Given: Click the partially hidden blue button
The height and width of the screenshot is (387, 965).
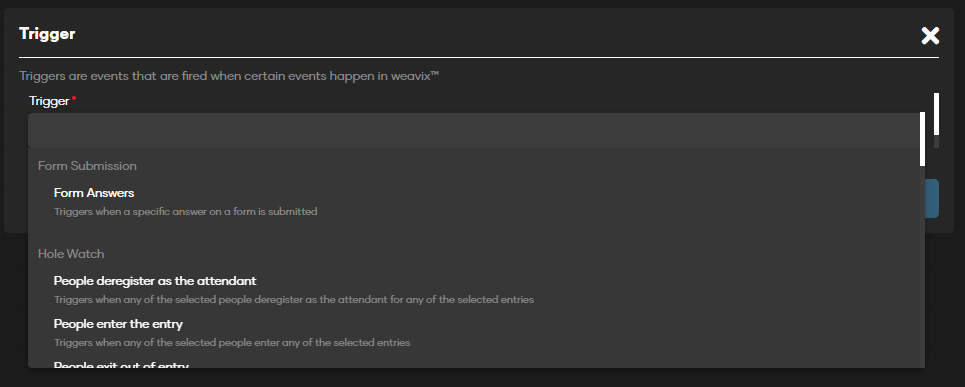Looking at the screenshot, I should coord(932,198).
